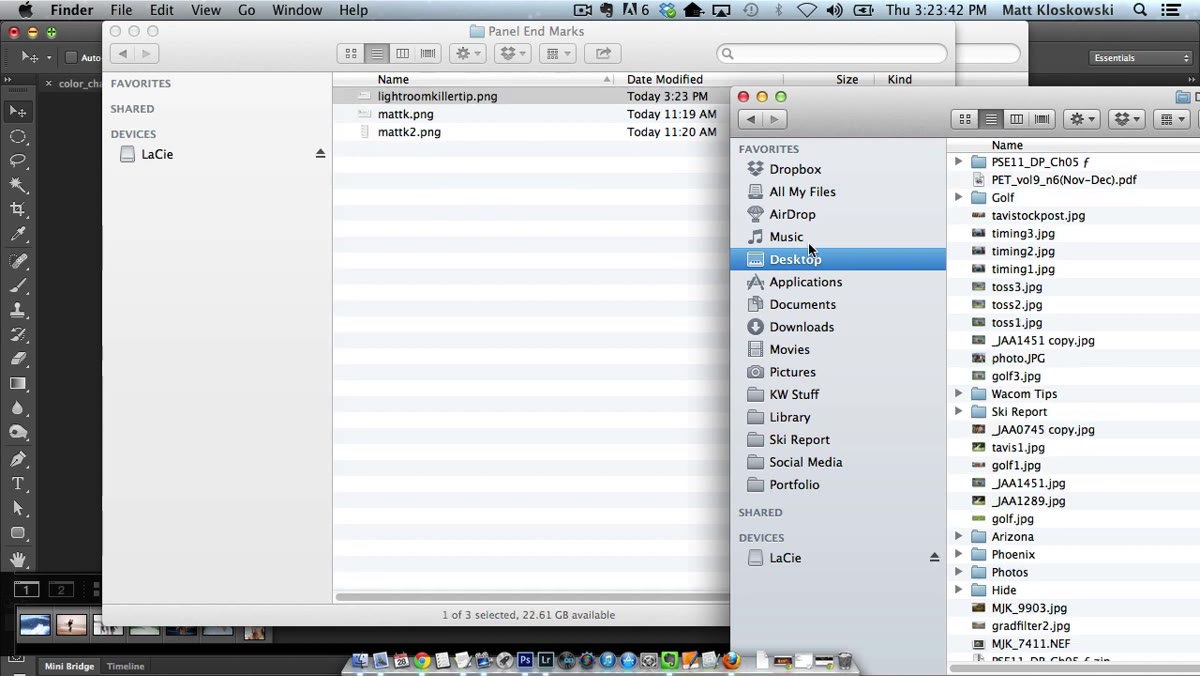The width and height of the screenshot is (1200, 676).
Task: Select the History Brush tool
Action: click(x=18, y=335)
